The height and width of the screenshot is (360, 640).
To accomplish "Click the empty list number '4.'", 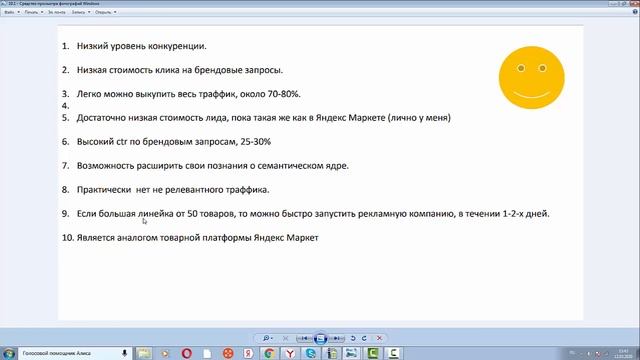I will click(x=66, y=106).
